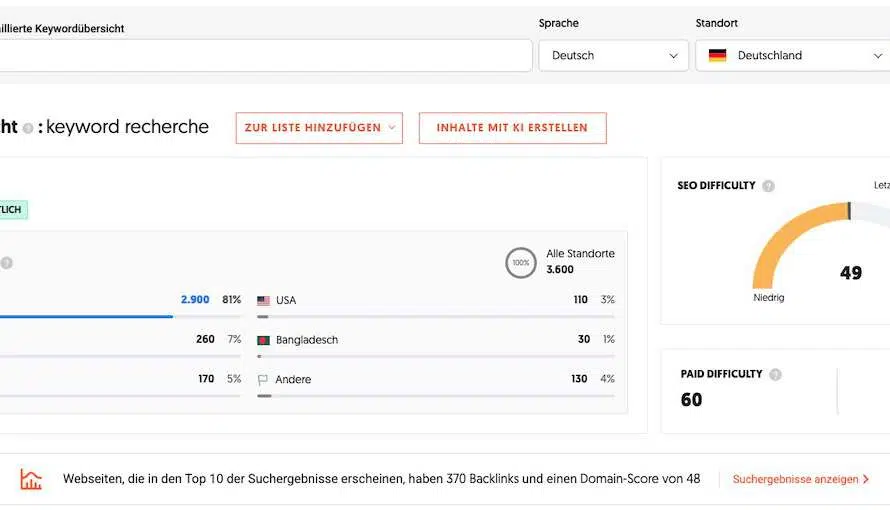Click the SEO DIFFICULTY heading
Image resolution: width=890 pixels, height=510 pixels.
coord(716,186)
